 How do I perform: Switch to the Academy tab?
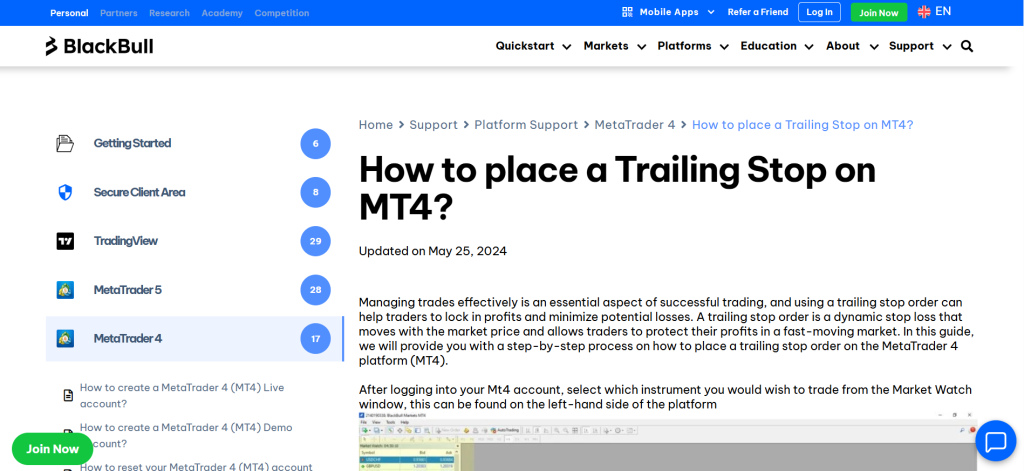coord(222,13)
